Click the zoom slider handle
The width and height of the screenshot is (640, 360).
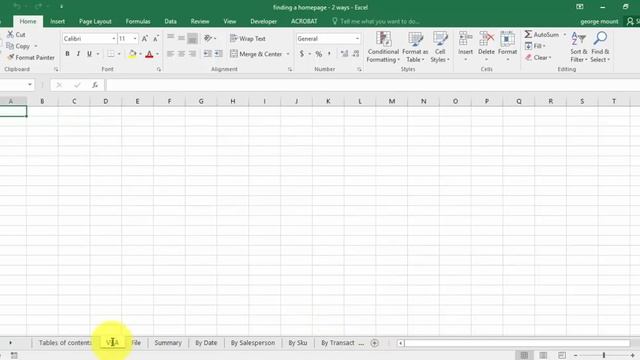tap(604, 356)
